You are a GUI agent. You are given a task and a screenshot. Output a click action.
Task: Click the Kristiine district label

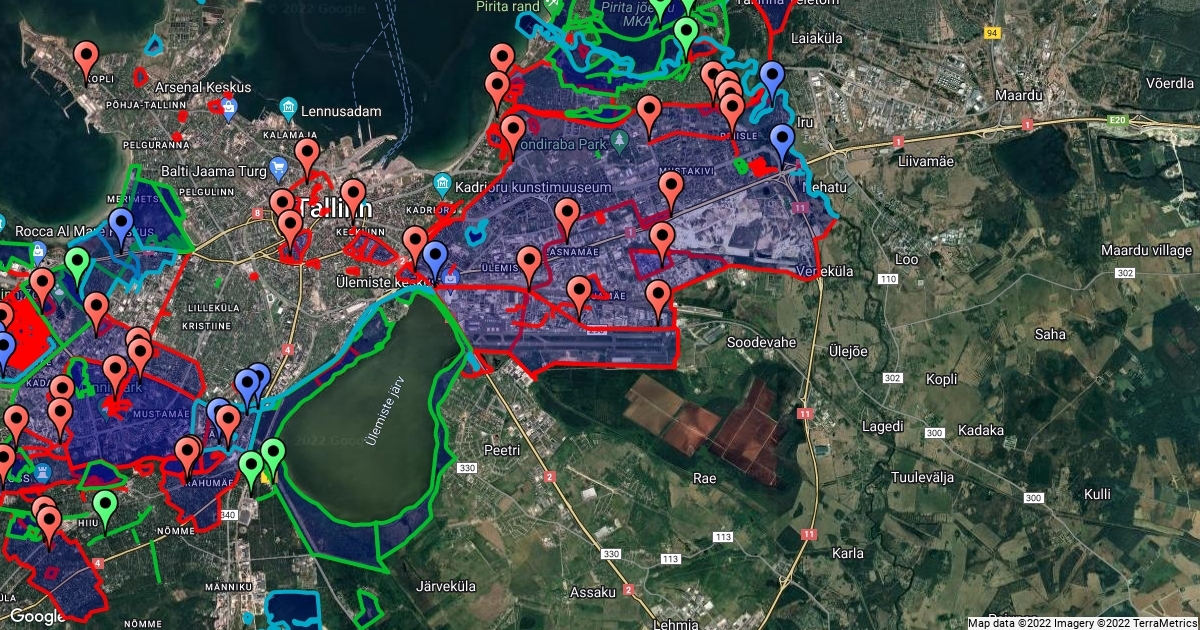tap(204, 326)
